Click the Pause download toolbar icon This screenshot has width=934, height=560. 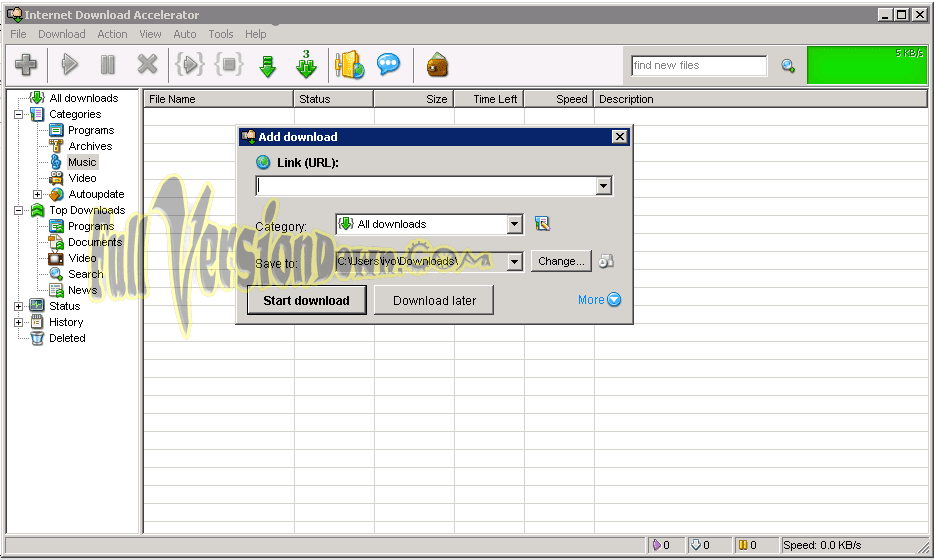[108, 64]
